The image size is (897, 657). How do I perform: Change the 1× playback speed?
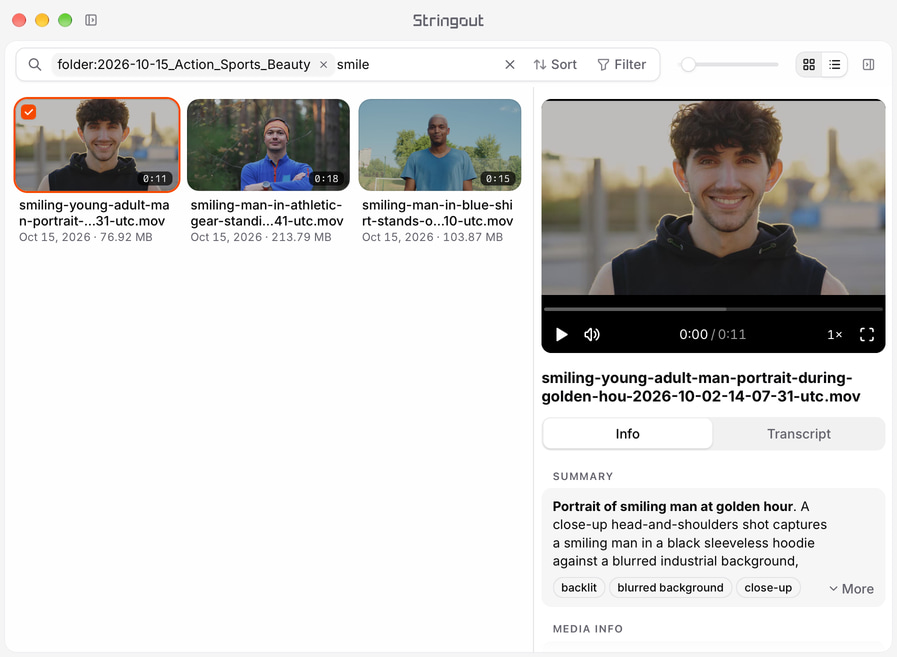[834, 335]
